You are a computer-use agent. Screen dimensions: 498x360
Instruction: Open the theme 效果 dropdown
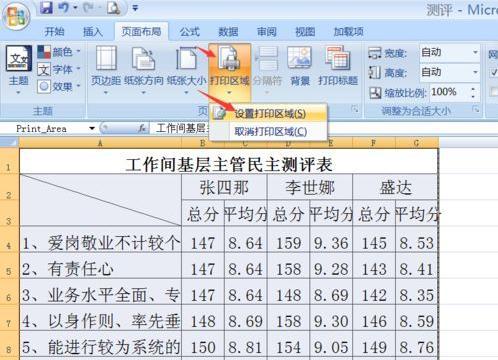pyautogui.click(x=59, y=86)
